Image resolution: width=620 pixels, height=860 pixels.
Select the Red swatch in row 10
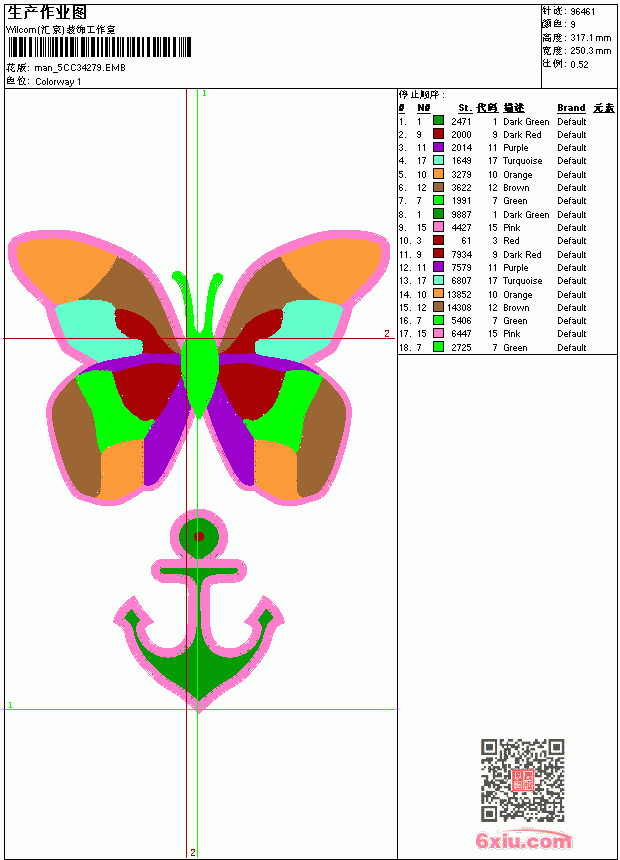click(x=438, y=240)
